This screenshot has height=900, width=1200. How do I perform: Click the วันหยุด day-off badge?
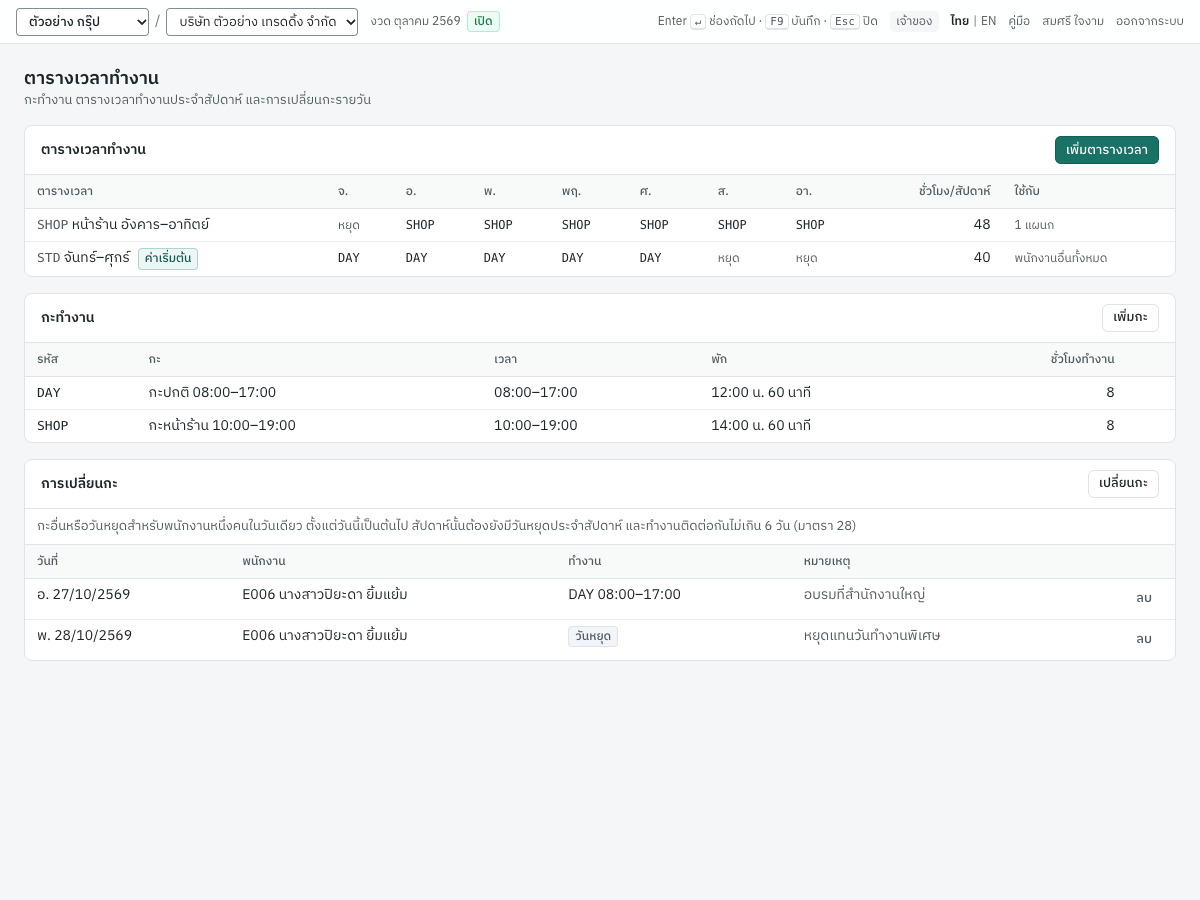[x=593, y=636]
